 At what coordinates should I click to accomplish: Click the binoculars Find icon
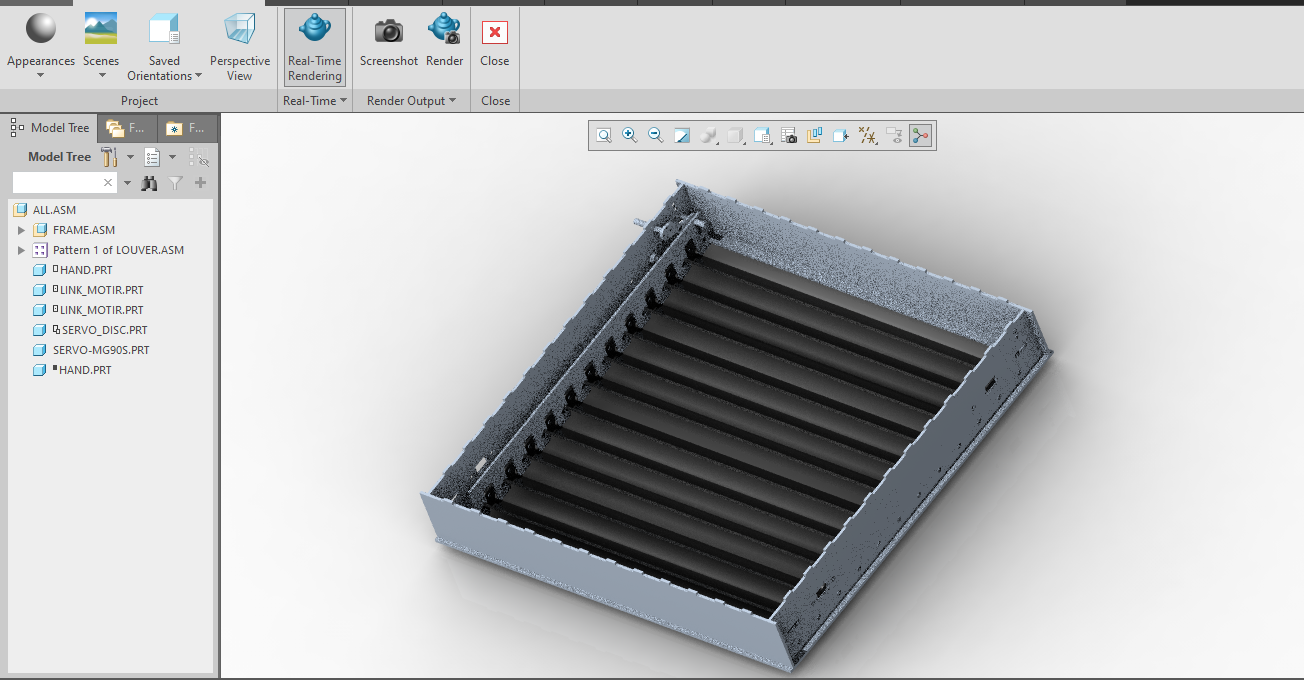[150, 183]
